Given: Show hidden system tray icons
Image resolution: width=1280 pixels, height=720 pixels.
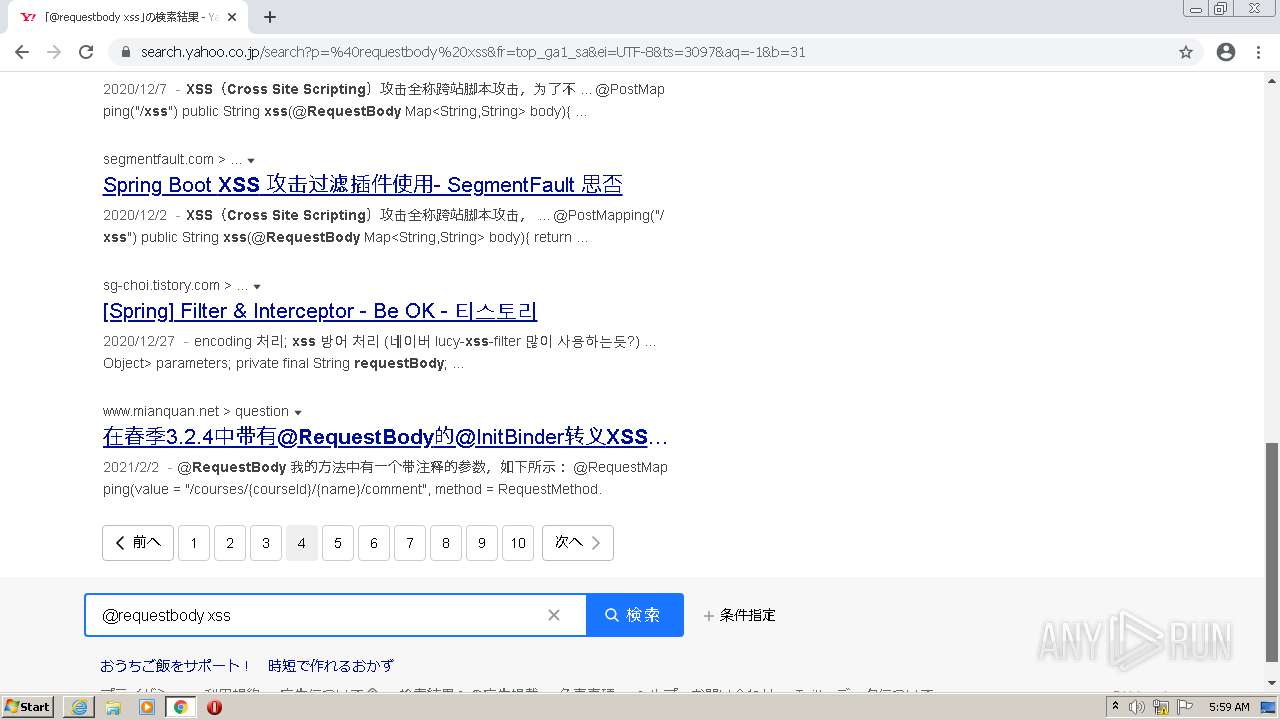Looking at the screenshot, I should [x=1115, y=707].
